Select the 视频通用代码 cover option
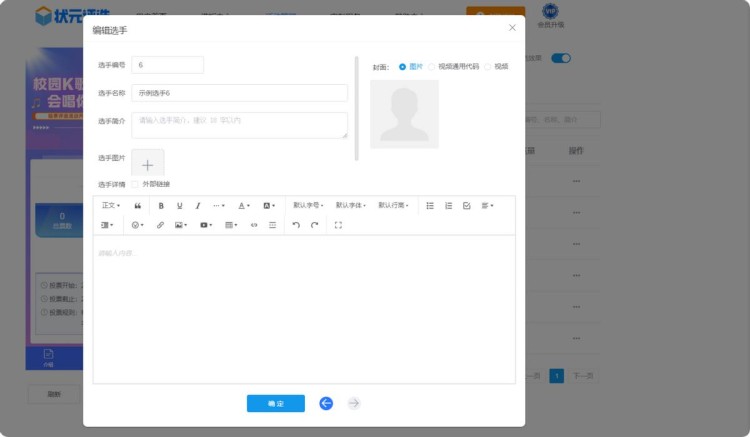The height and width of the screenshot is (437, 750). pos(432,67)
